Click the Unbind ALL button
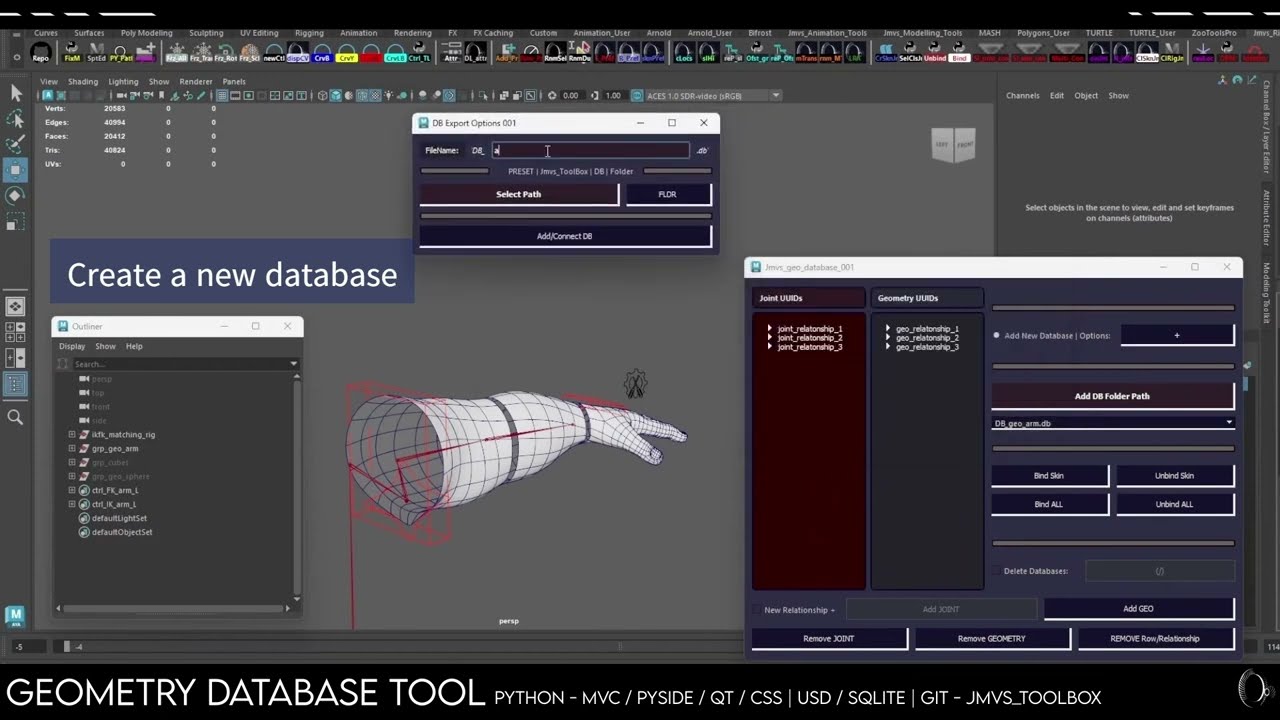 point(1174,504)
